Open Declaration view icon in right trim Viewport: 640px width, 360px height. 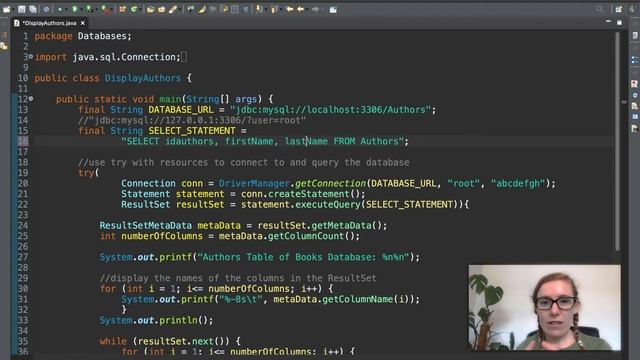[635, 106]
